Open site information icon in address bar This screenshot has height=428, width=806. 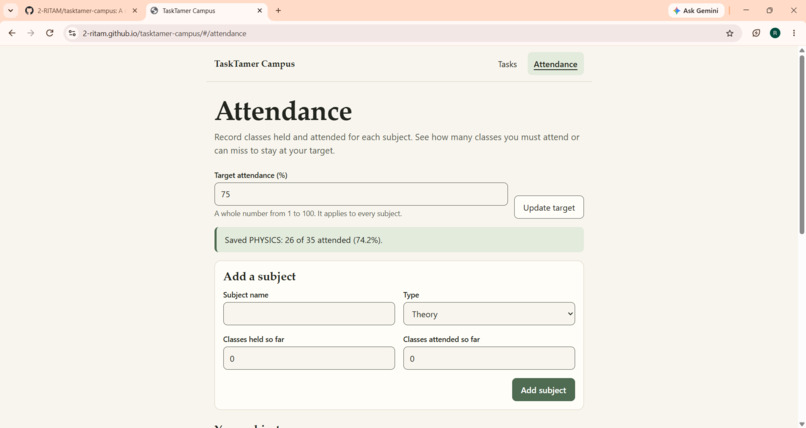72,33
